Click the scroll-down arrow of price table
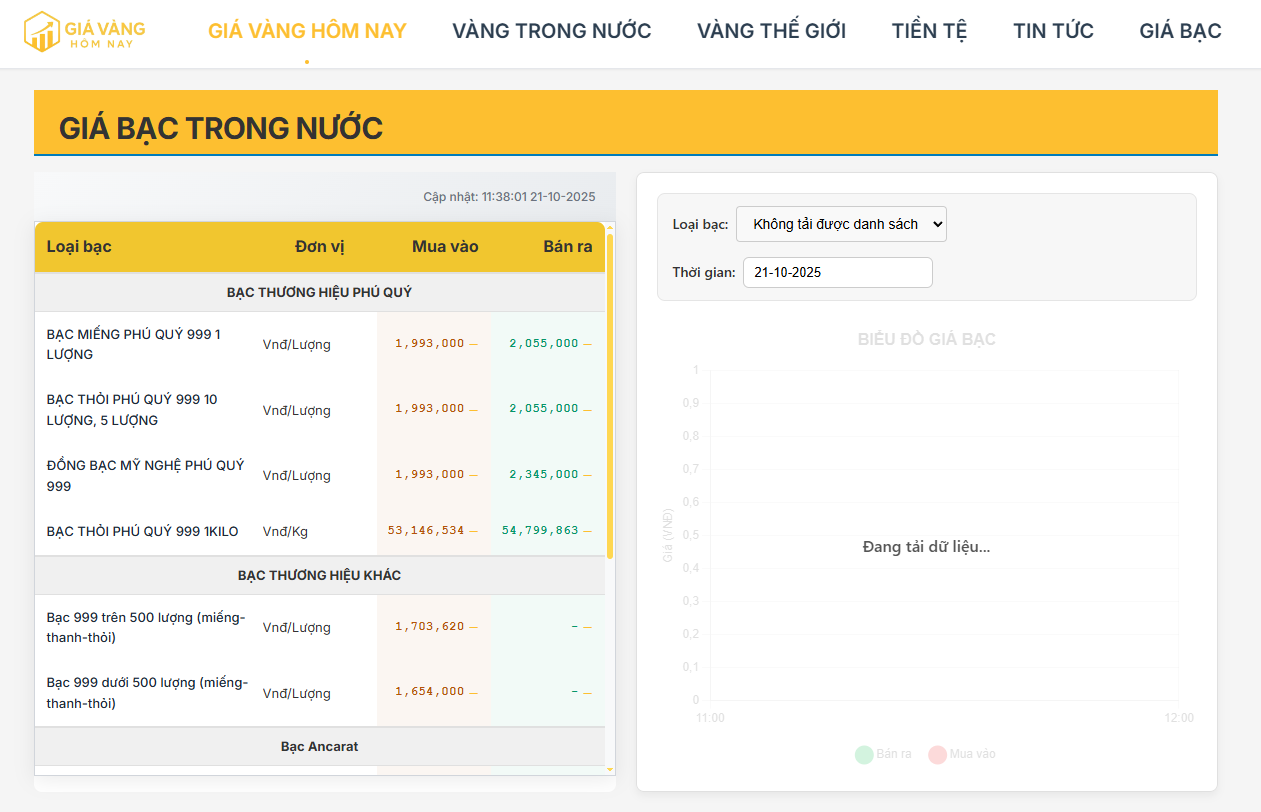The height and width of the screenshot is (812, 1261). (610, 769)
